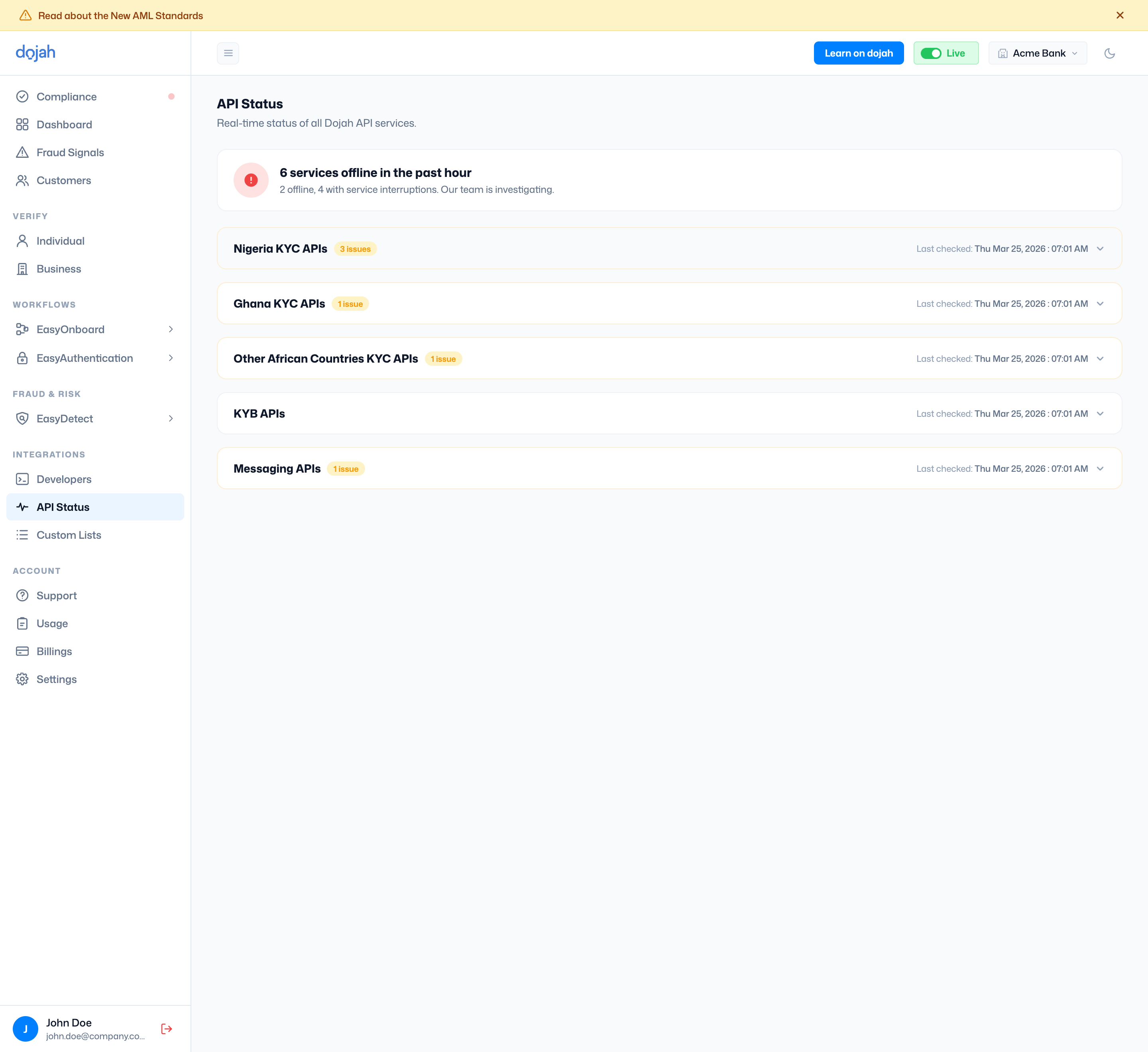Expand the Messaging APIs section chevron
The height and width of the screenshot is (1052, 1148).
point(1100,469)
